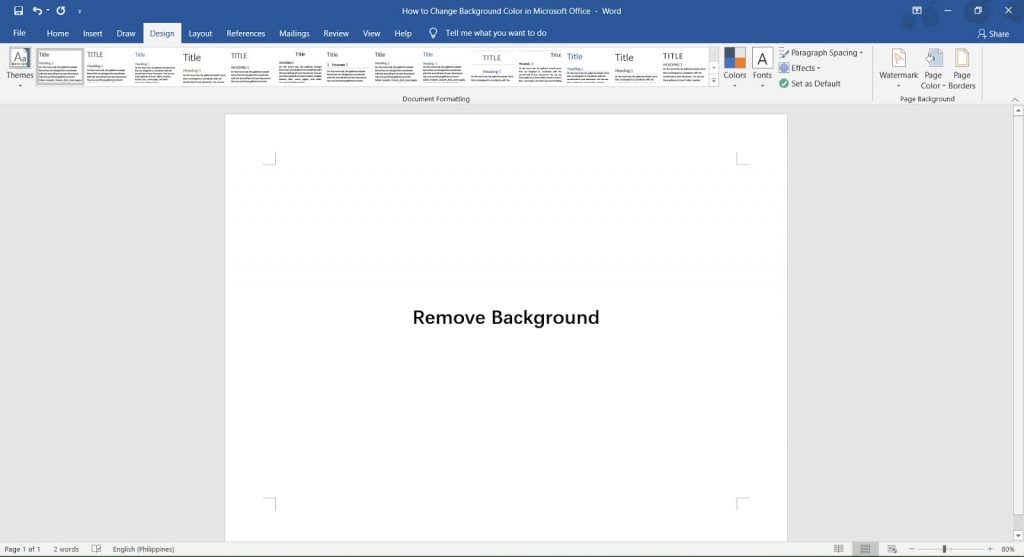Open the Page Color menu
This screenshot has width=1024, height=557.
(x=933, y=69)
